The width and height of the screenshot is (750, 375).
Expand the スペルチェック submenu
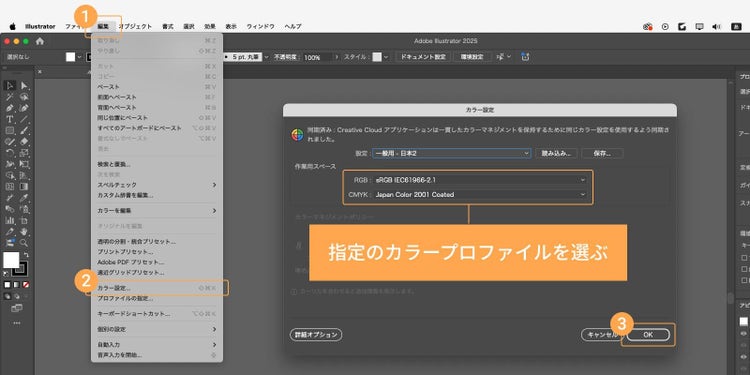point(156,185)
